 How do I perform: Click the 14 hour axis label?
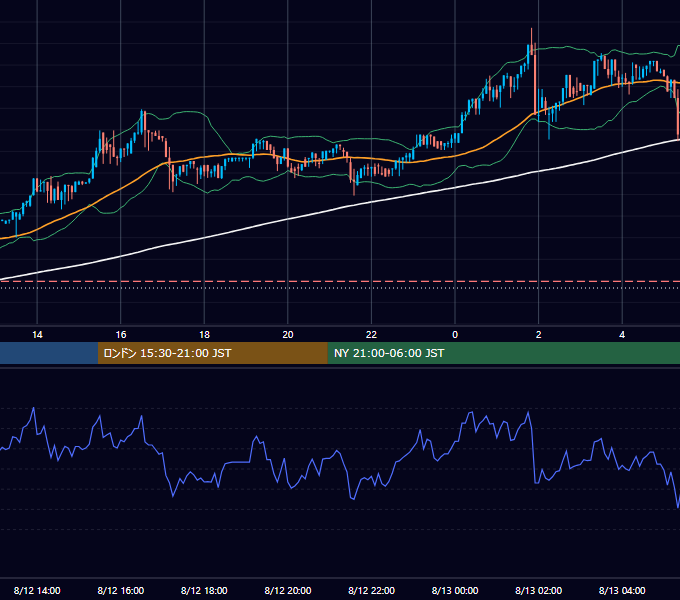(37, 335)
